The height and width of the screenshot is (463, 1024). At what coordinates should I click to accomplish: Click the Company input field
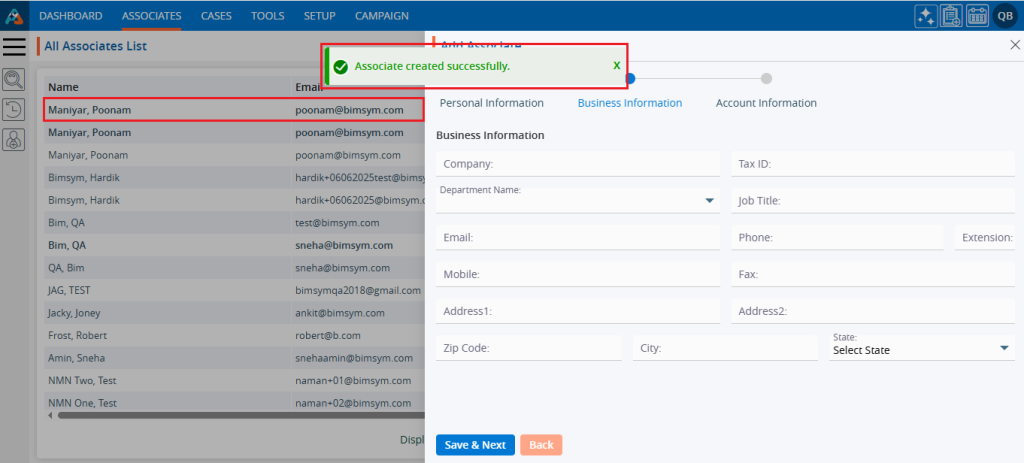(578, 164)
